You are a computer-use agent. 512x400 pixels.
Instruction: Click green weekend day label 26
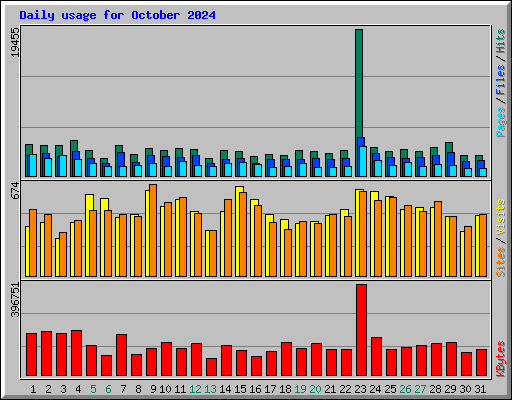click(405, 389)
